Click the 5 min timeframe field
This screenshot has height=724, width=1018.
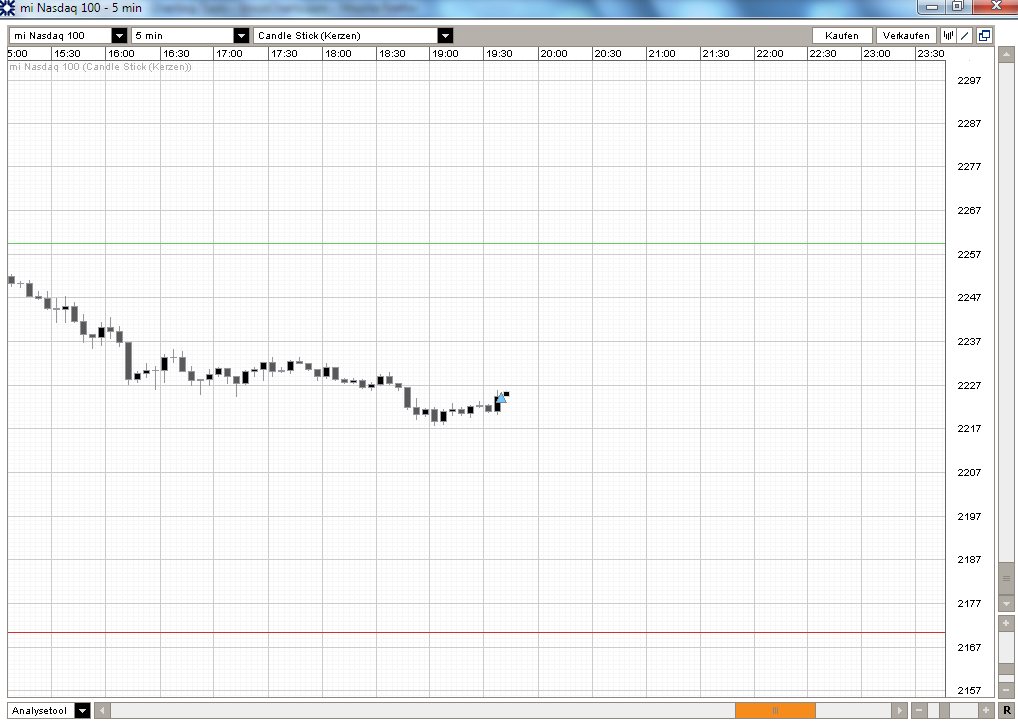click(x=182, y=36)
